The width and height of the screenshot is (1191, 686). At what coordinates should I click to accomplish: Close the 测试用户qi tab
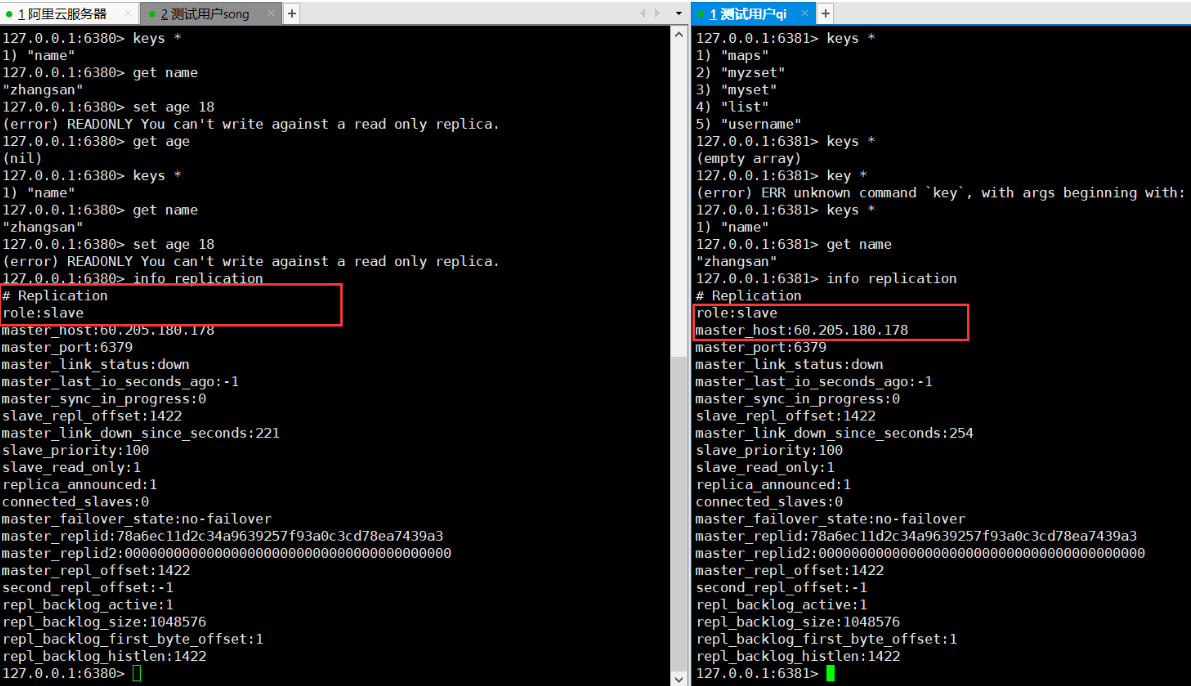[804, 14]
